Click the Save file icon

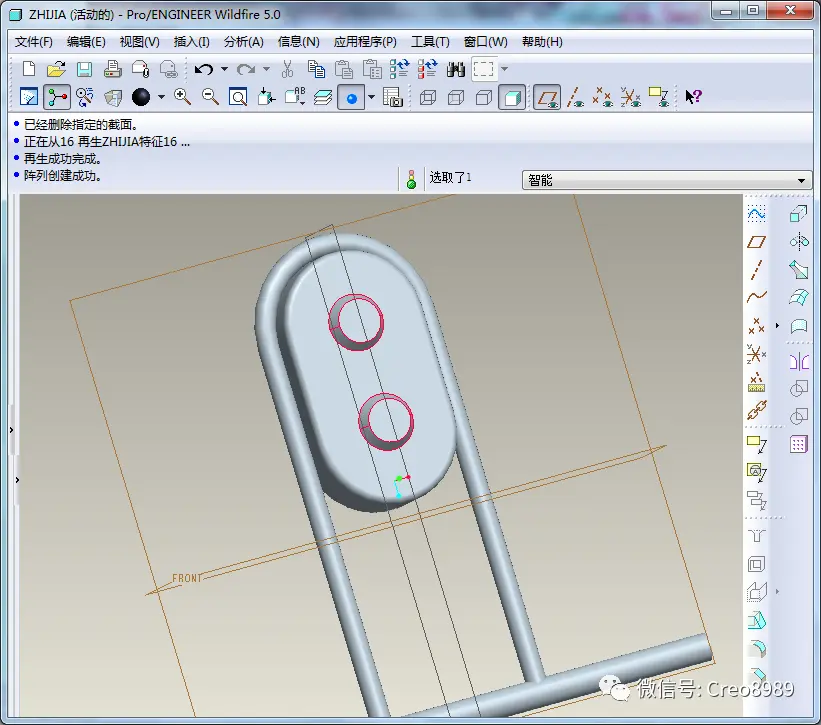84,69
